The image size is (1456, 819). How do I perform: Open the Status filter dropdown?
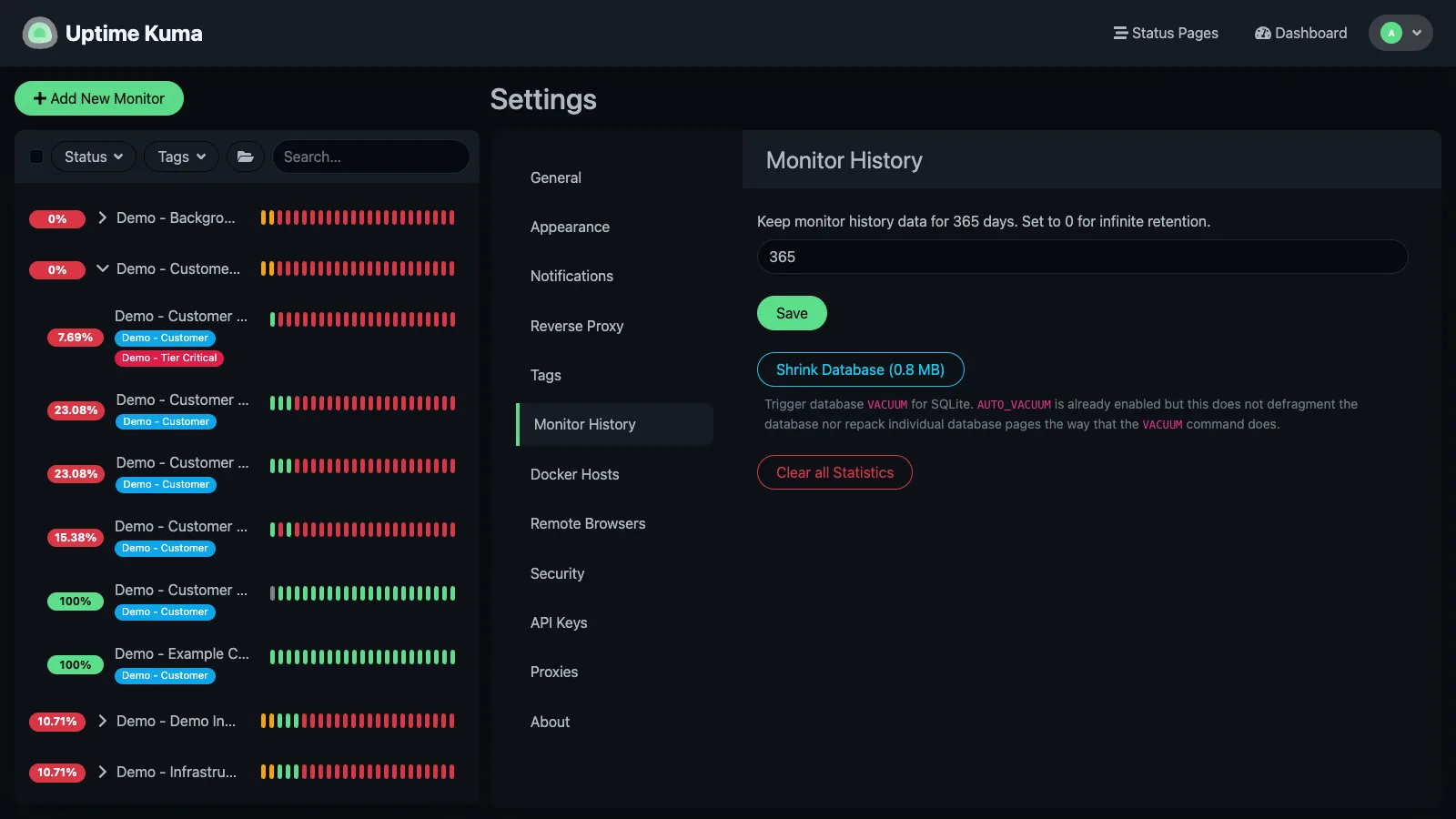click(x=94, y=157)
